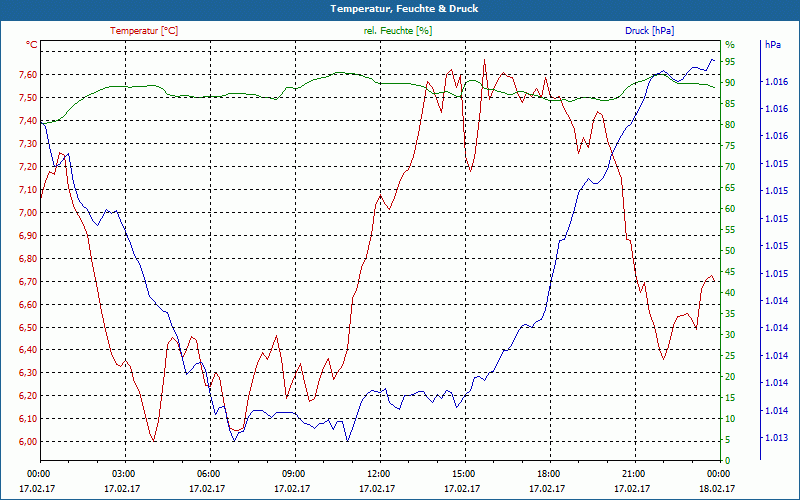This screenshot has height=500, width=800.
Task: Click the '6,20' temperature axis value
Action: point(28,396)
